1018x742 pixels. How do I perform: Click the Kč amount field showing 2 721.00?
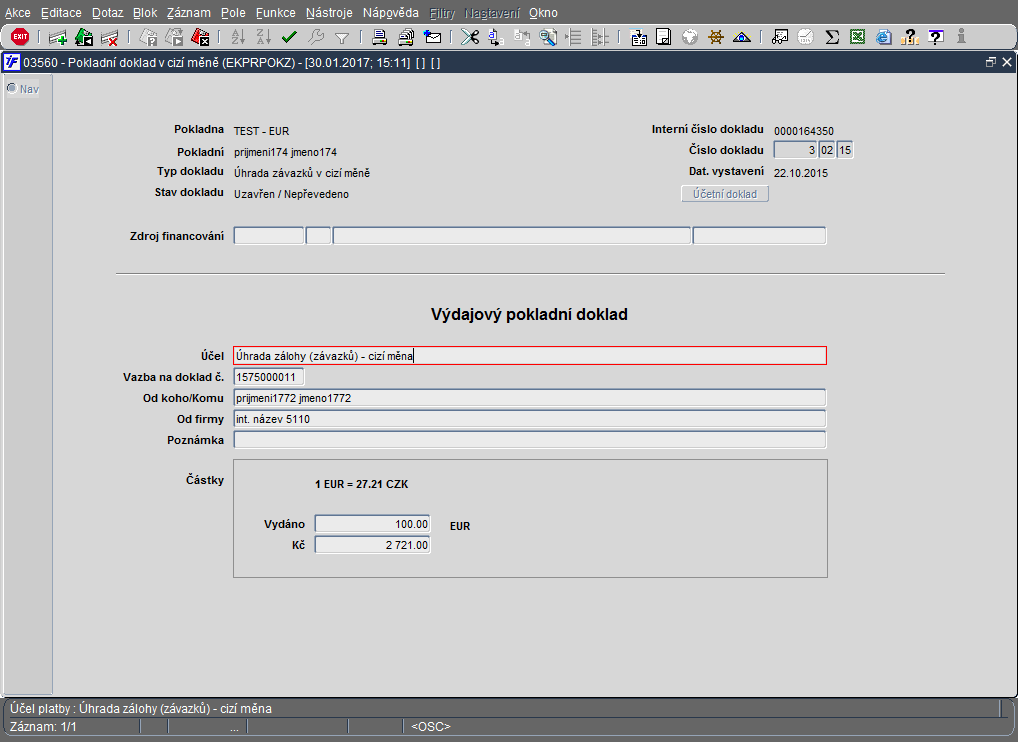tap(373, 545)
